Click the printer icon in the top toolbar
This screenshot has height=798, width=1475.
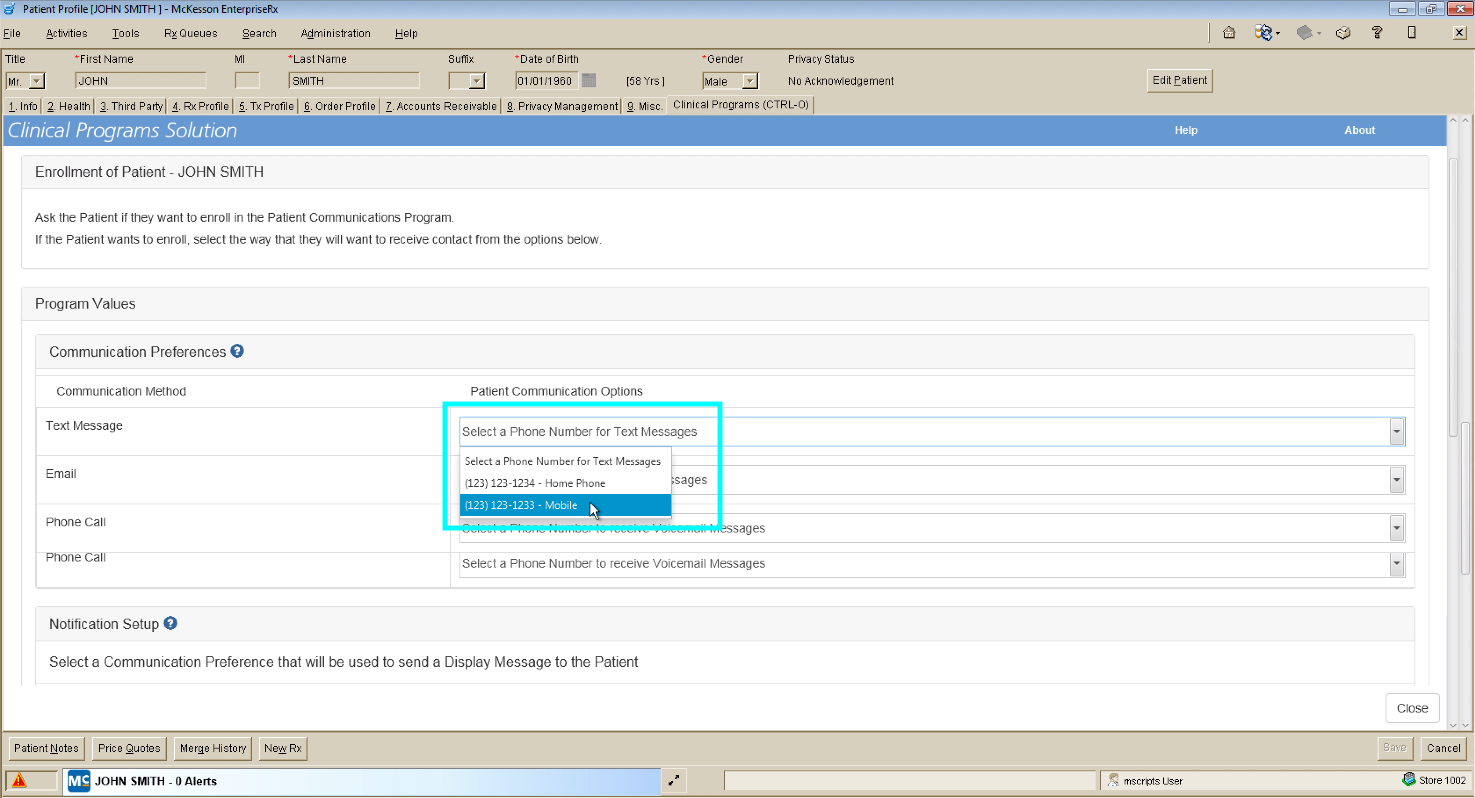pos(1343,33)
